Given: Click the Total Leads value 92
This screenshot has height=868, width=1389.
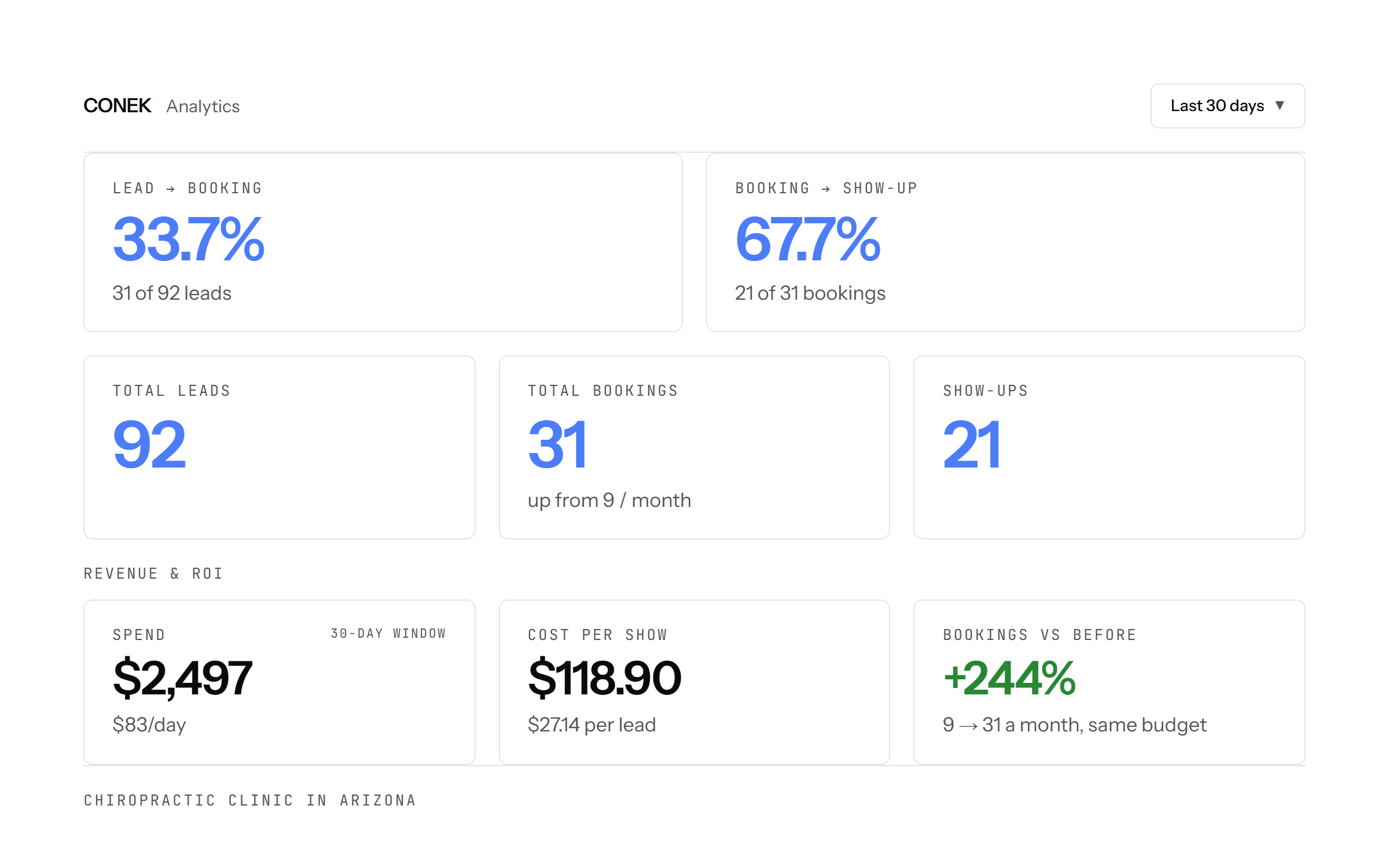Looking at the screenshot, I should pos(149,444).
